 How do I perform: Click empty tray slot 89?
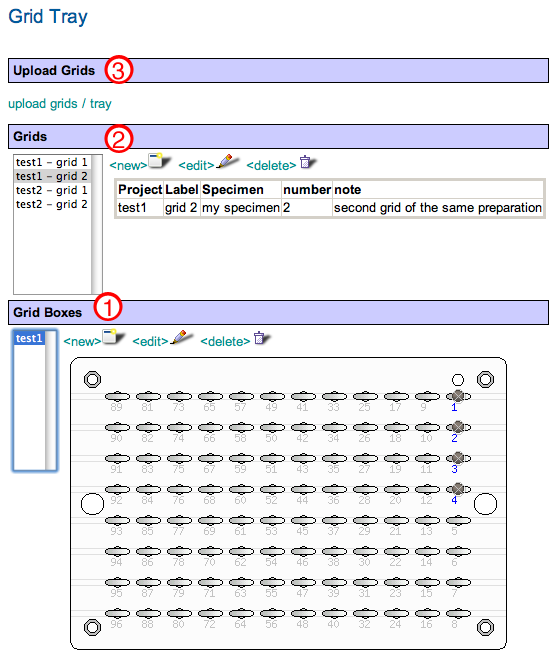pyautogui.click(x=117, y=396)
